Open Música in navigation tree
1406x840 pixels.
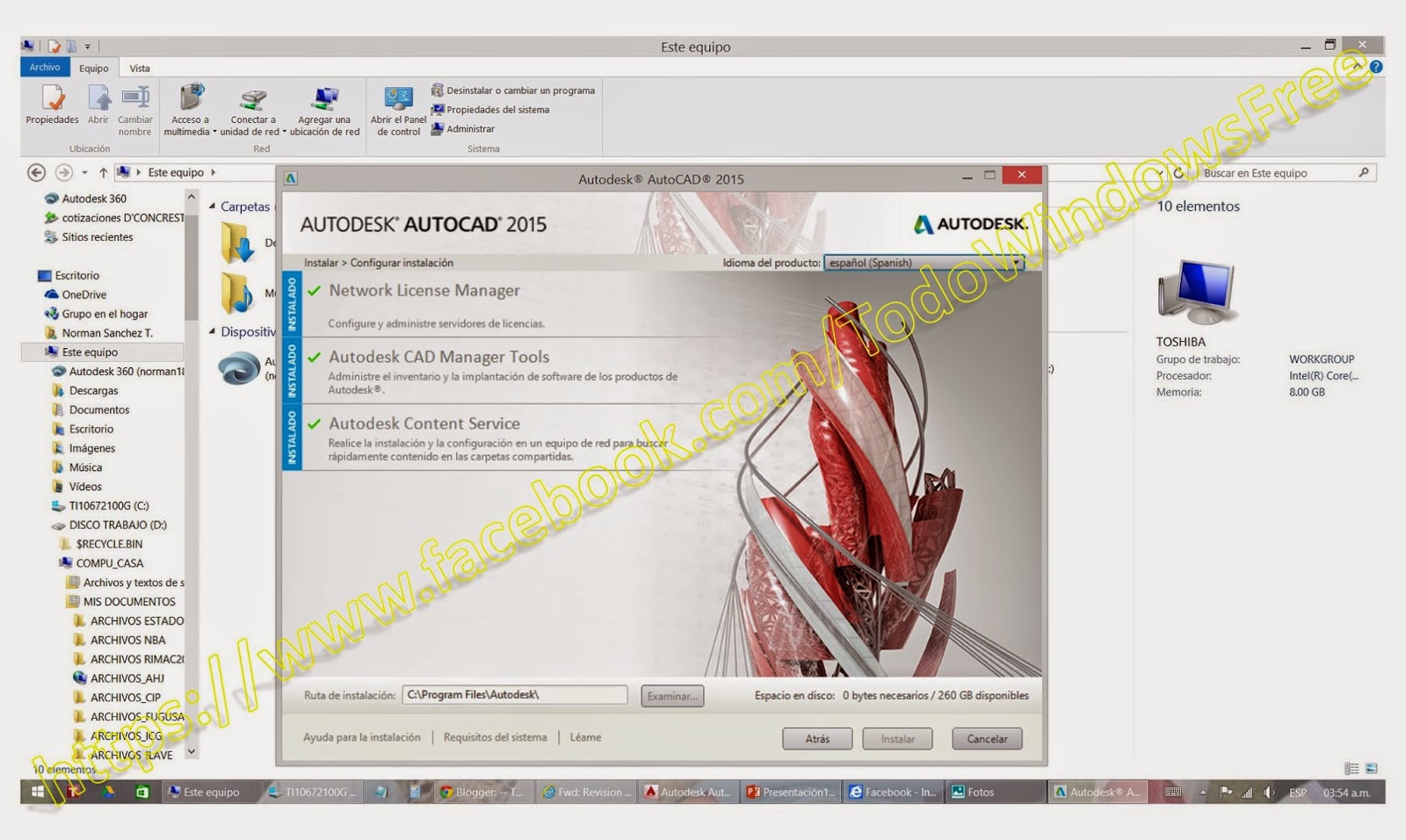[77, 468]
